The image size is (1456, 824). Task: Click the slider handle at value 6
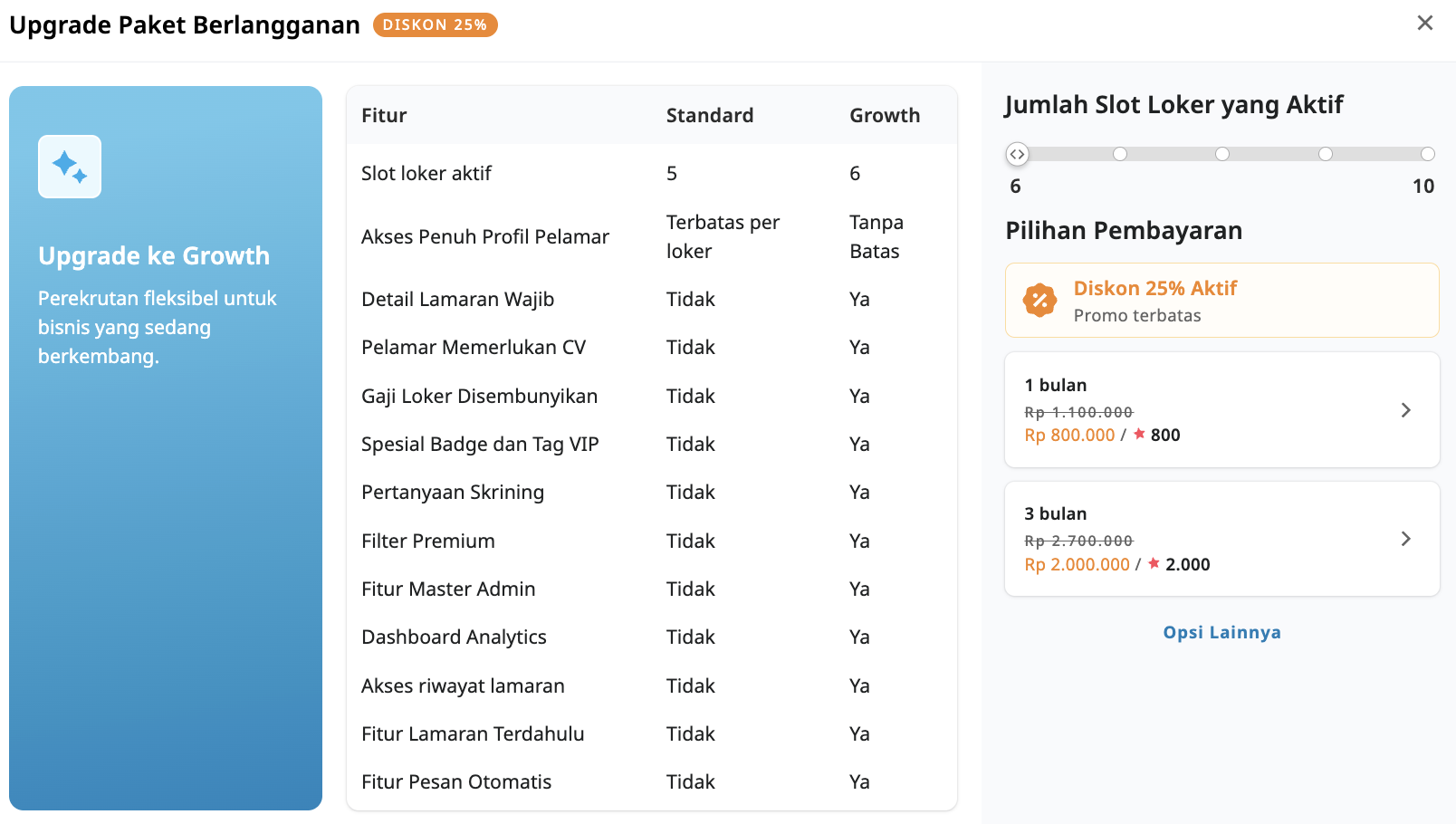[x=1018, y=154]
